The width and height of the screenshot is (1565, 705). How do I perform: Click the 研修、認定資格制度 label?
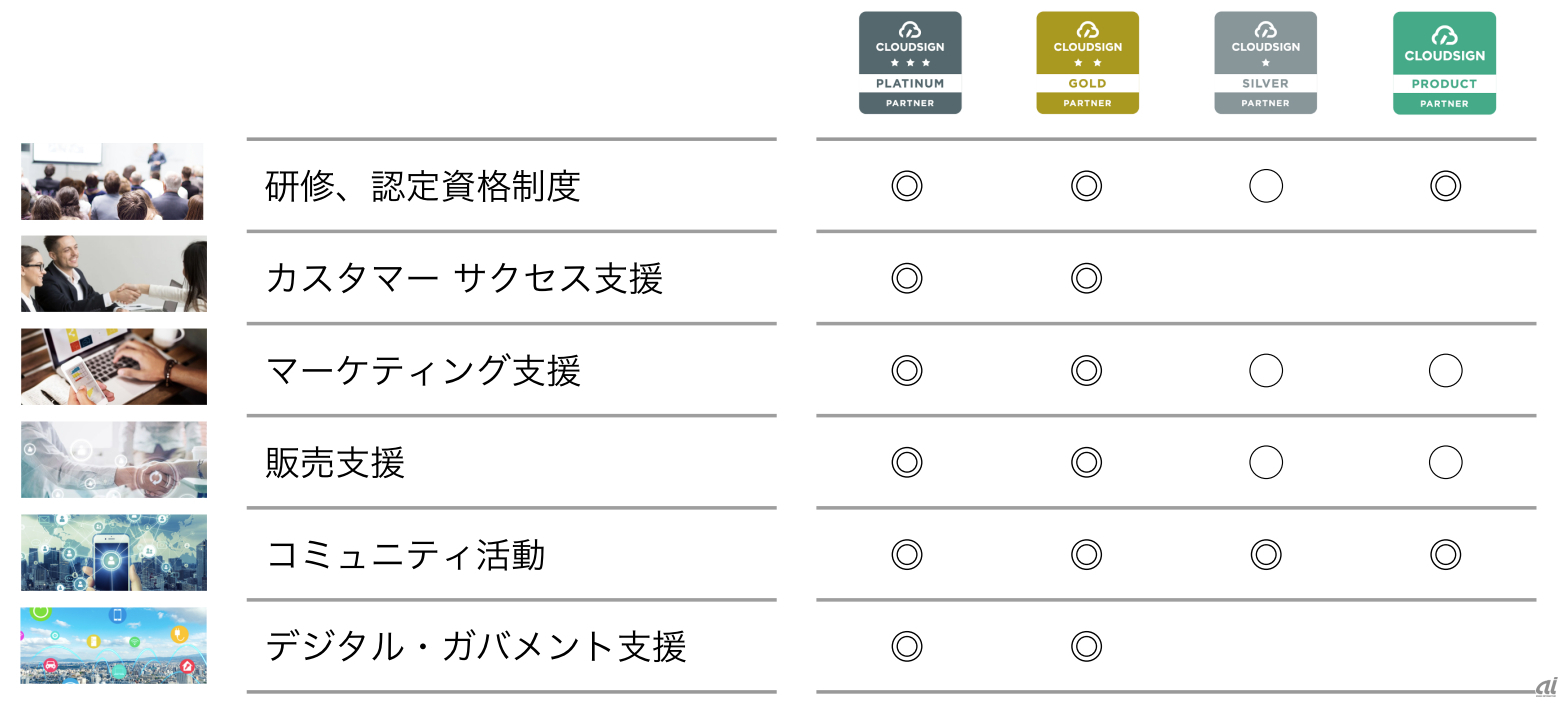(423, 186)
